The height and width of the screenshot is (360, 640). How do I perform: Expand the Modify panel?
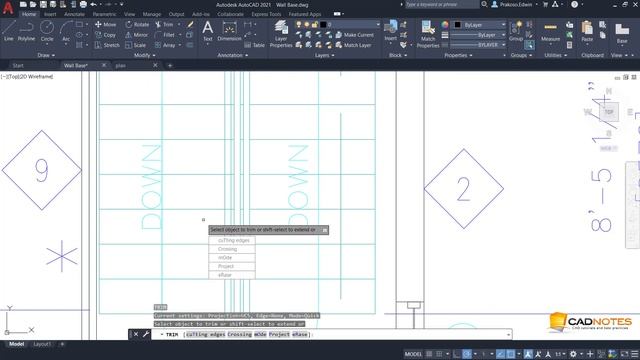(144, 55)
